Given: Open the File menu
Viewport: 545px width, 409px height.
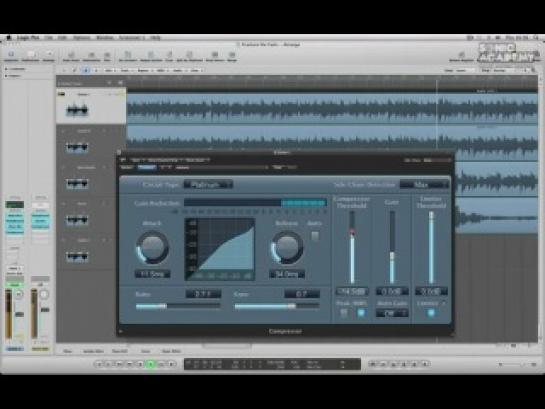Looking at the screenshot, I should (x=48, y=38).
